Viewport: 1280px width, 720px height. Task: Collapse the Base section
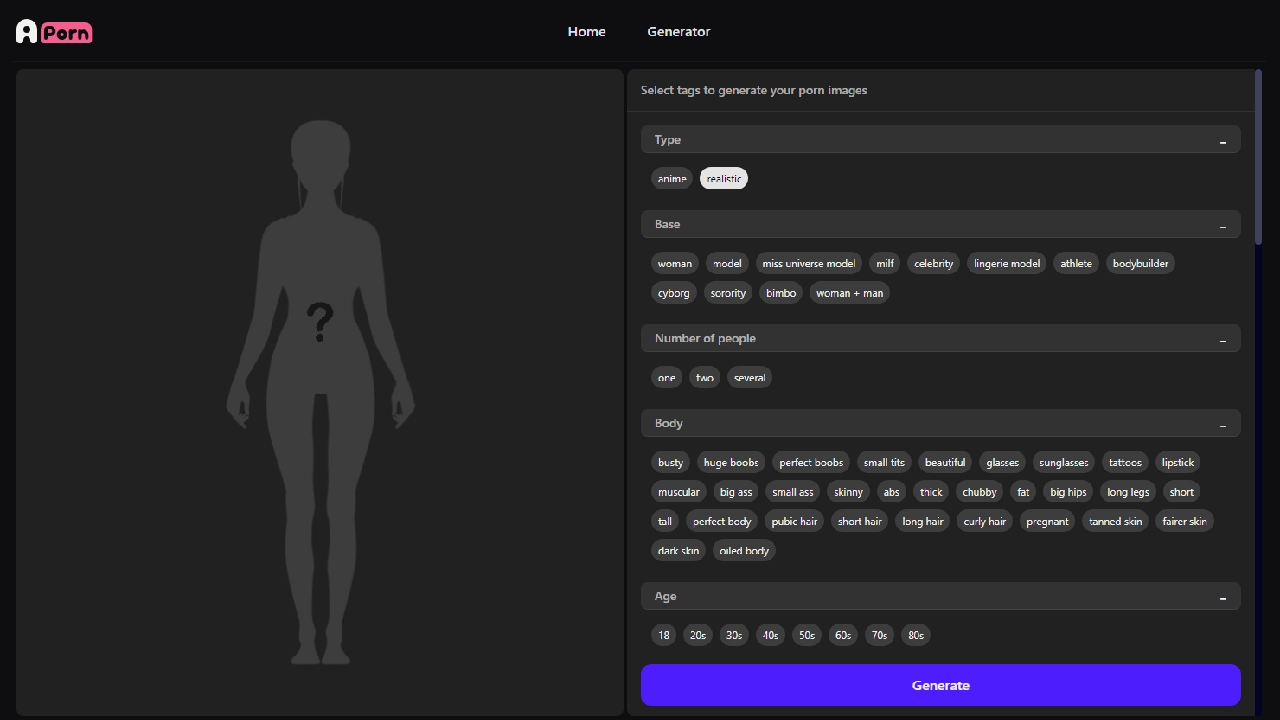coord(1222,225)
